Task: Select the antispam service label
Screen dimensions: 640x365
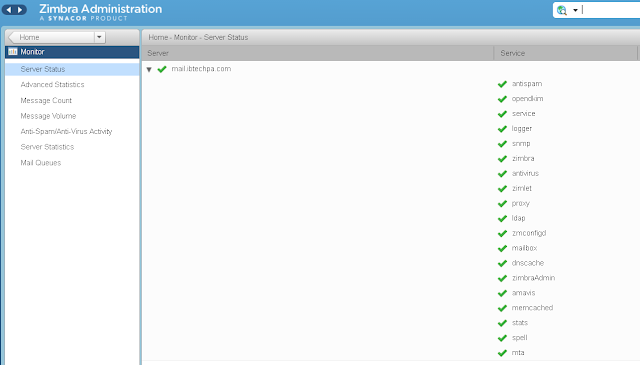Action: [x=527, y=84]
